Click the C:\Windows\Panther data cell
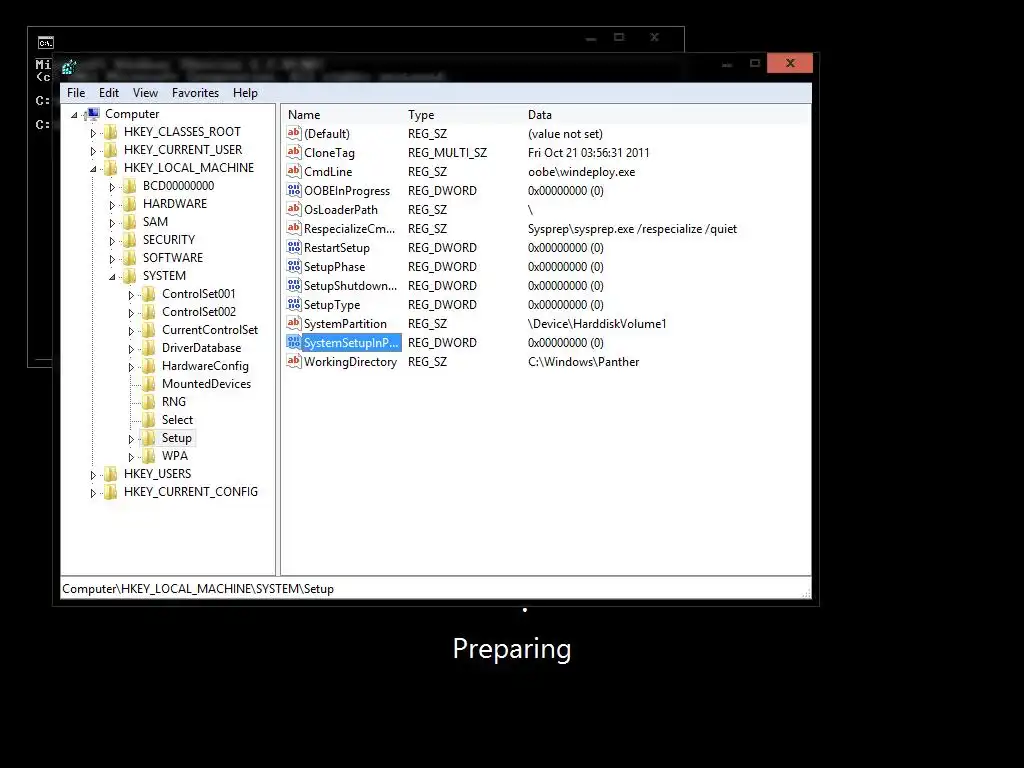1024x768 pixels. coord(583,362)
